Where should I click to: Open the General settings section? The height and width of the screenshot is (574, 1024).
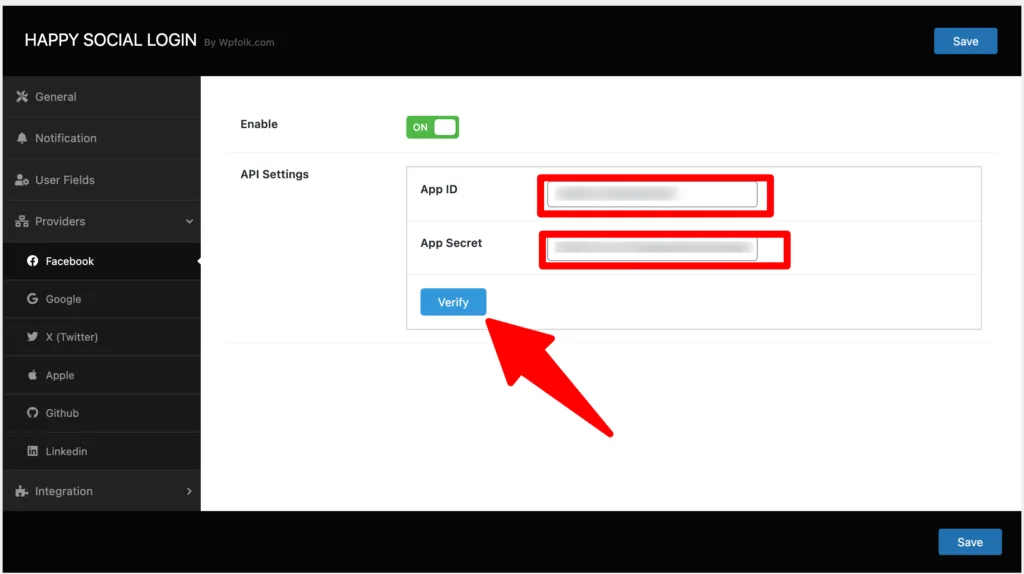click(x=102, y=97)
